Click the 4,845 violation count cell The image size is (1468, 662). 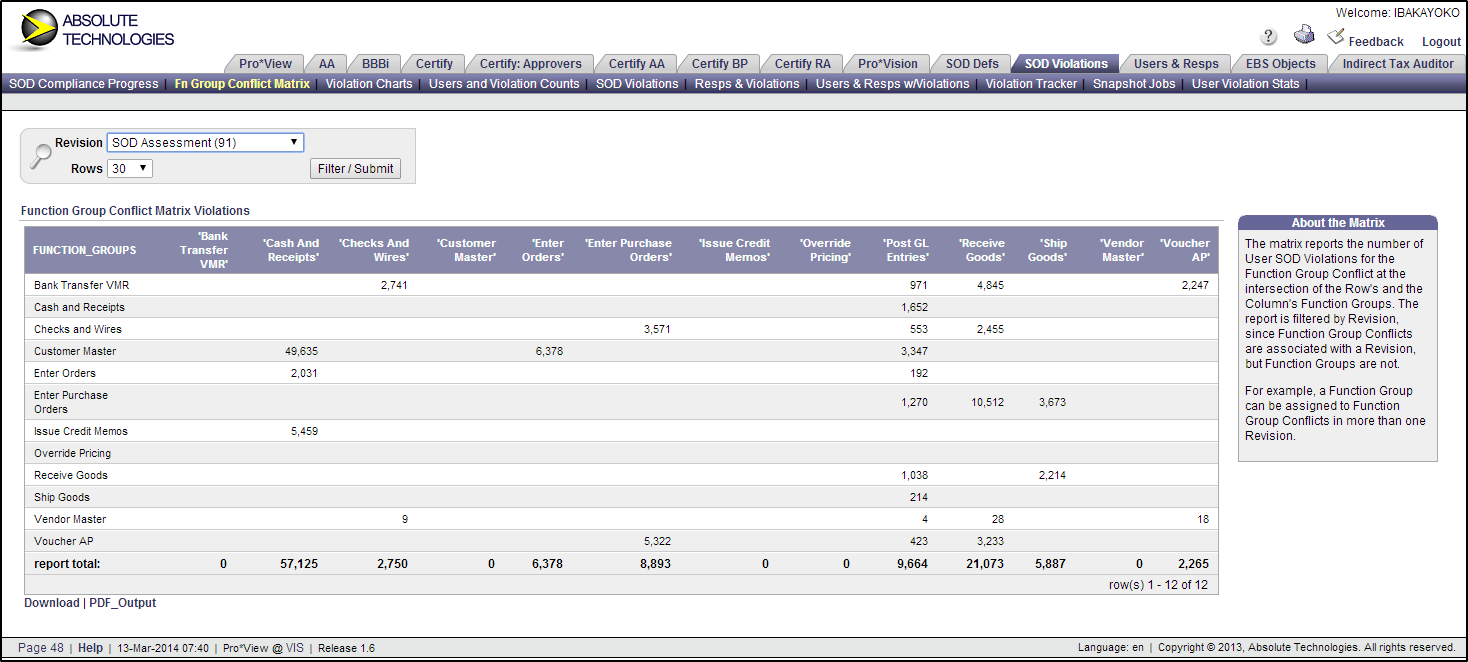point(990,285)
